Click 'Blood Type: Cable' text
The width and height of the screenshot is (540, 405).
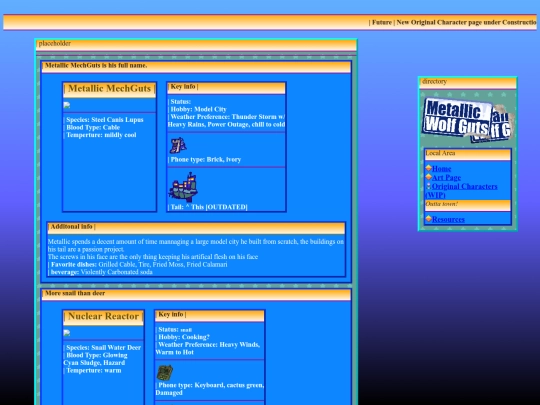point(93,127)
